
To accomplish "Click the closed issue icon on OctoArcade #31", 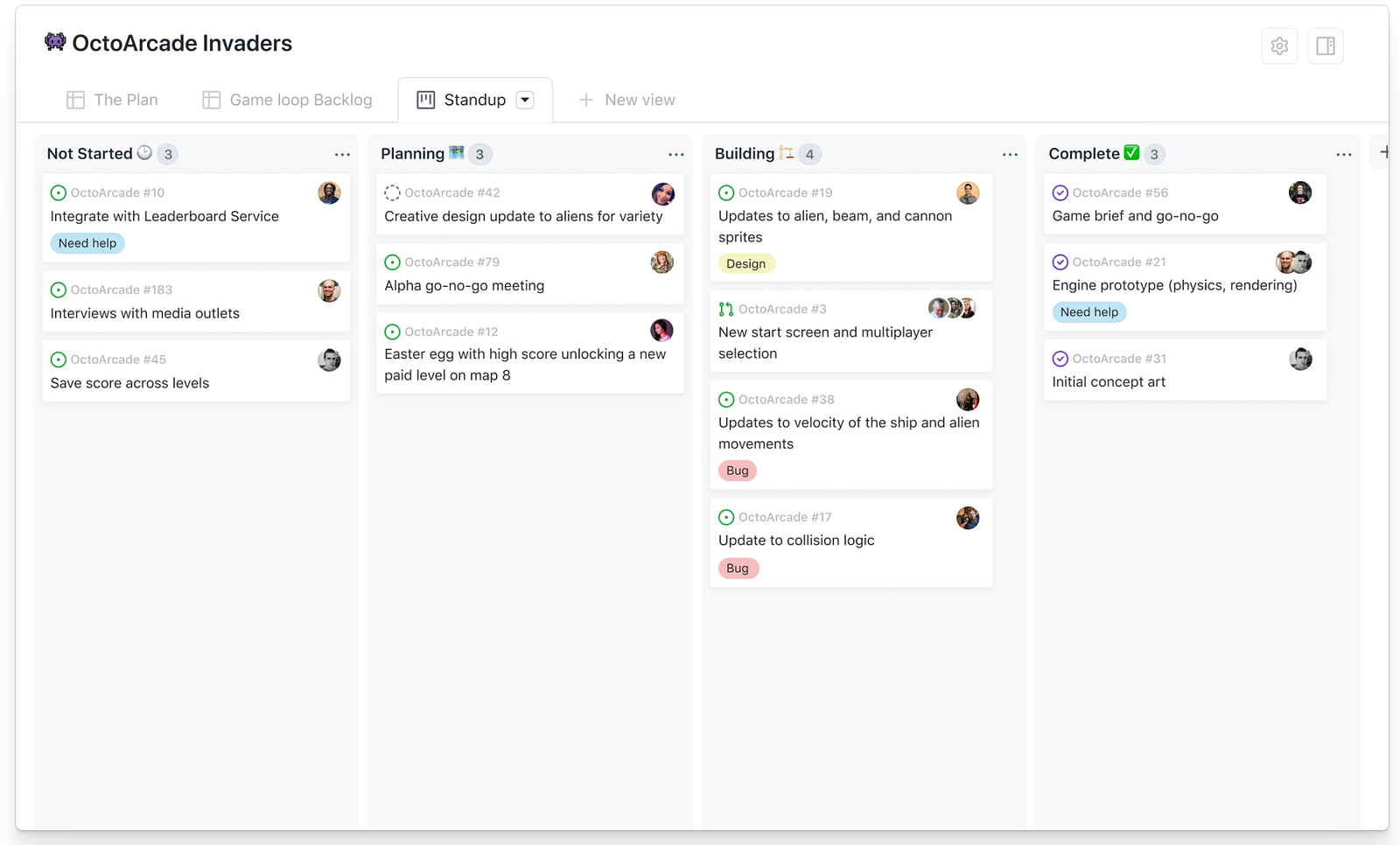I will (1060, 359).
